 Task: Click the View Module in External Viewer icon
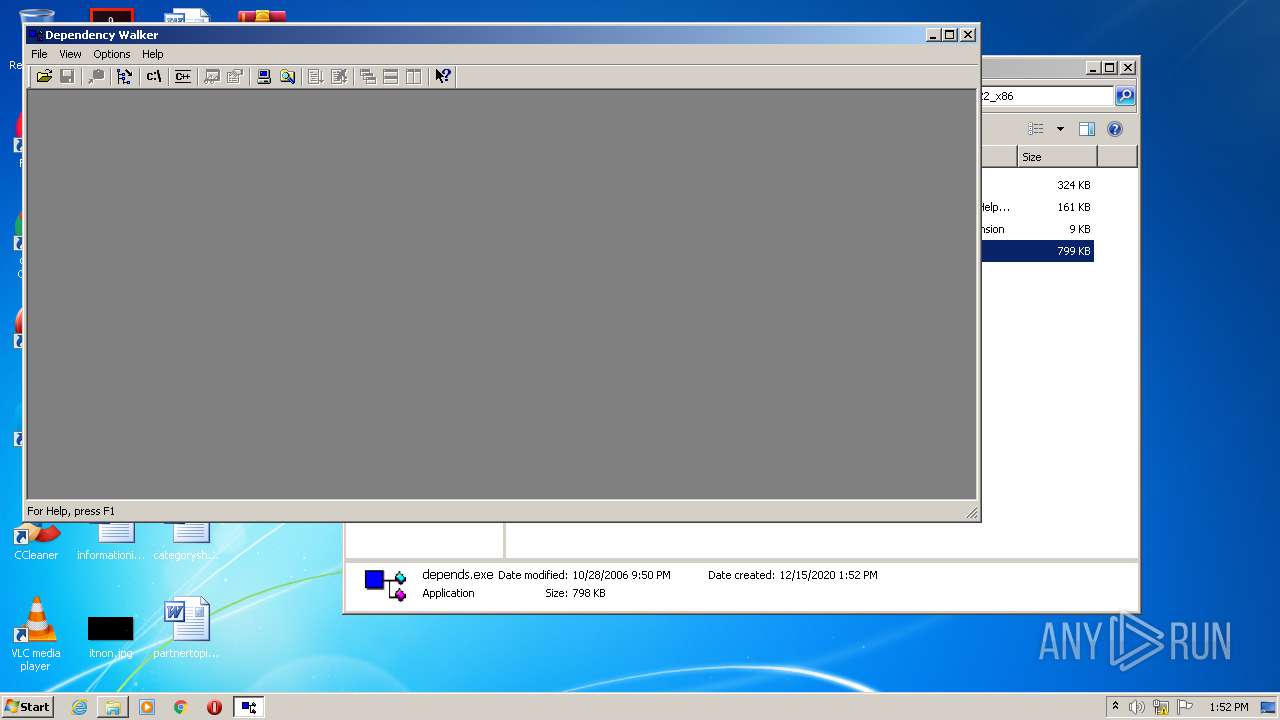pos(212,76)
